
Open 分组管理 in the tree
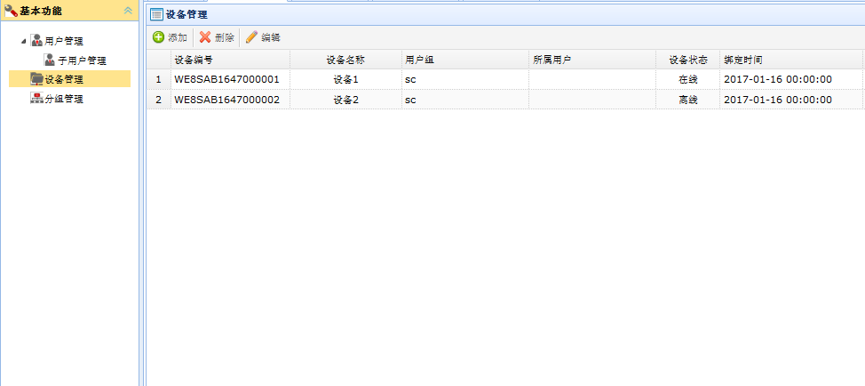[x=64, y=99]
